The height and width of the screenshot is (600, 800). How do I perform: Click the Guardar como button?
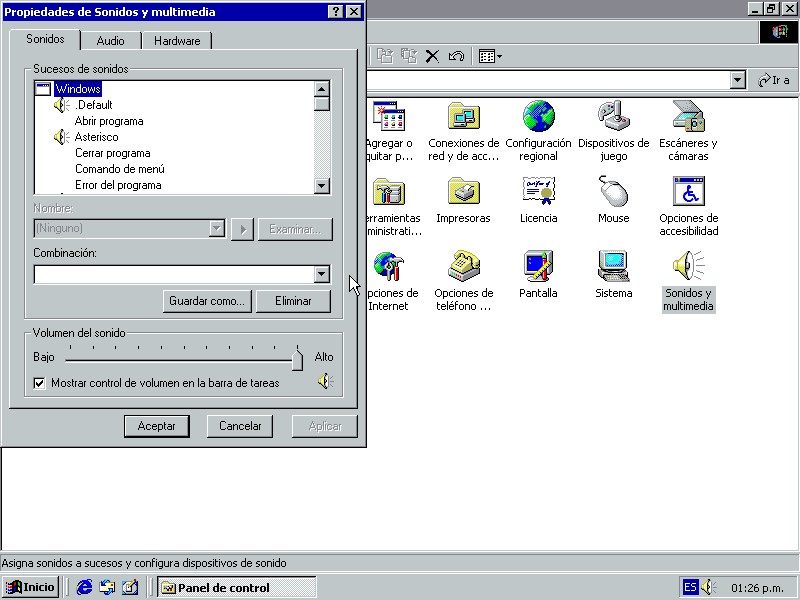[207, 301]
